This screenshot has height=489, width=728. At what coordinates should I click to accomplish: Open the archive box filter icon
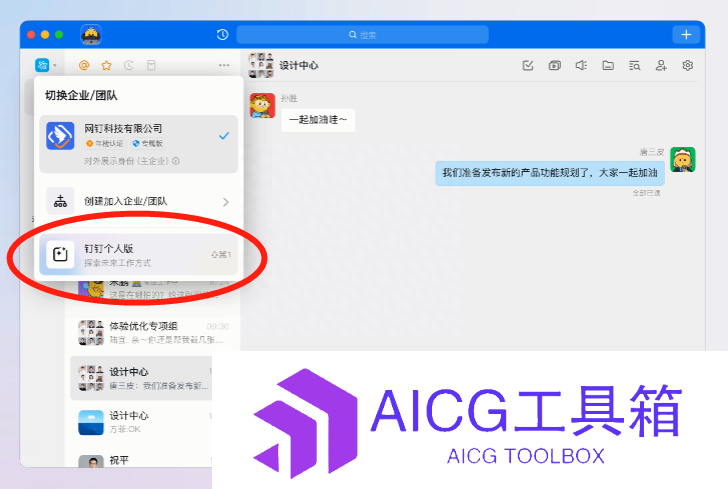(x=151, y=65)
